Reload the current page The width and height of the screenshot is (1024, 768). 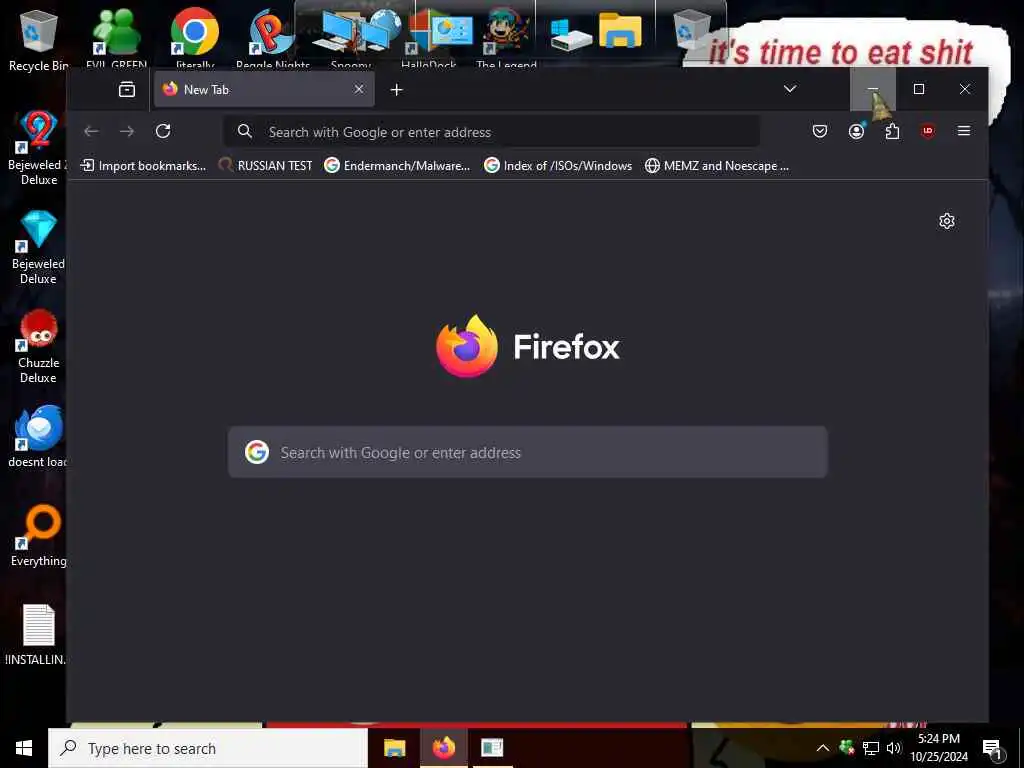click(163, 131)
